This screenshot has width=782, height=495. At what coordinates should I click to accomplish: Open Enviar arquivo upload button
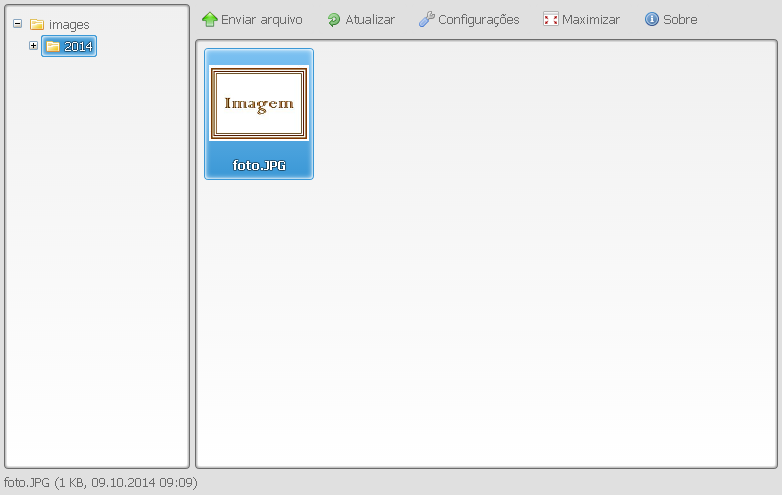[x=252, y=19]
